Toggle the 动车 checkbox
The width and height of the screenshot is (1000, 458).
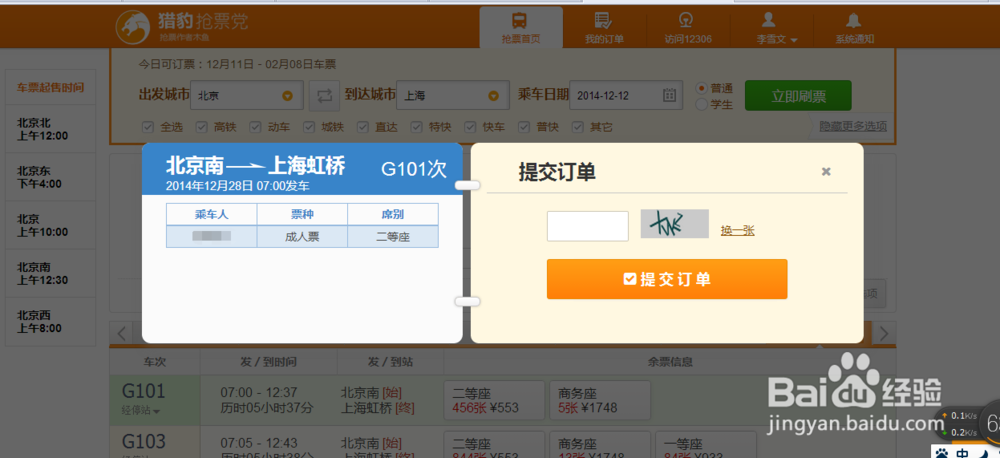coord(255,127)
